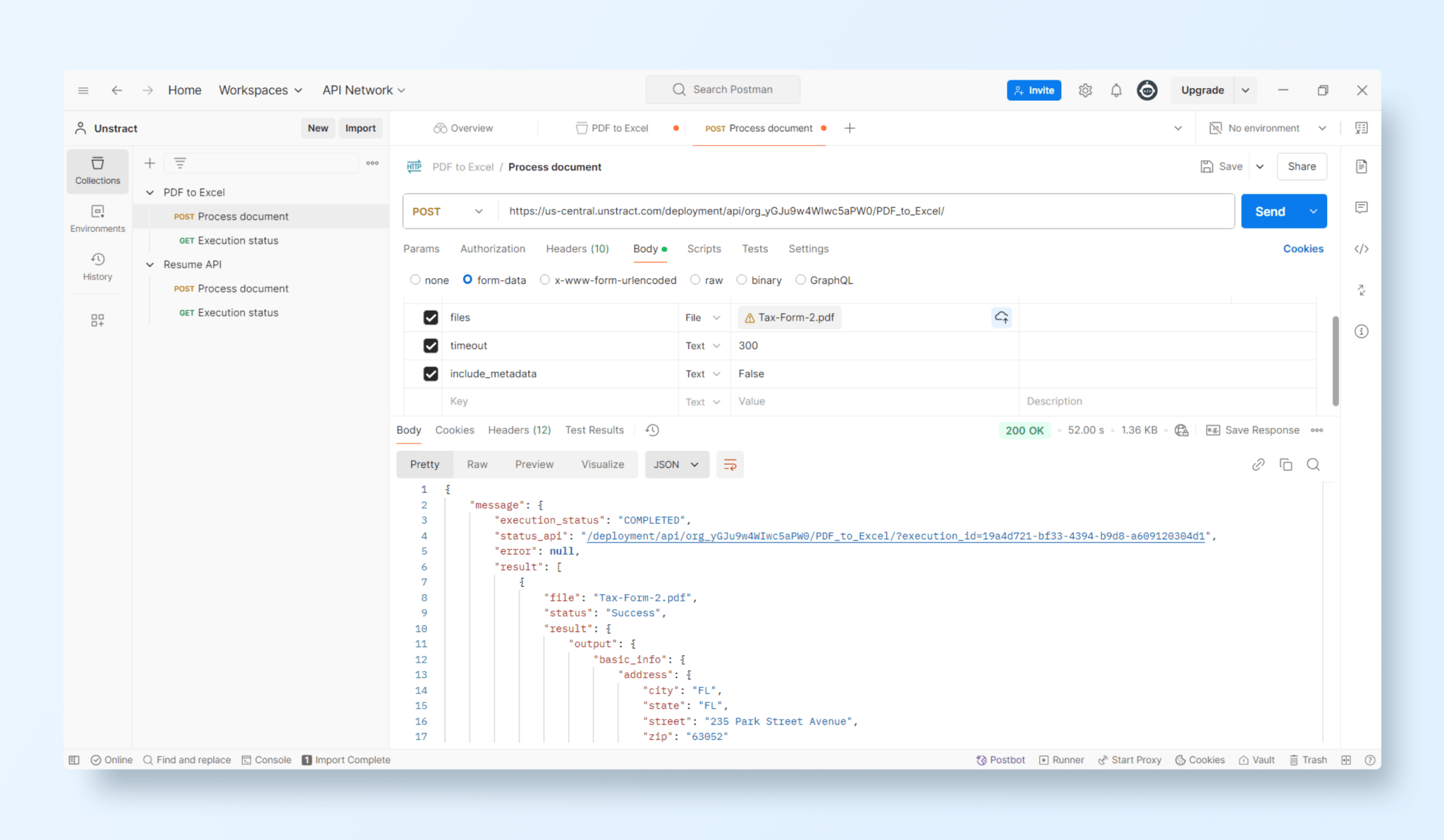Collapse the Resume API collection
1444x840 pixels.
coord(149,264)
